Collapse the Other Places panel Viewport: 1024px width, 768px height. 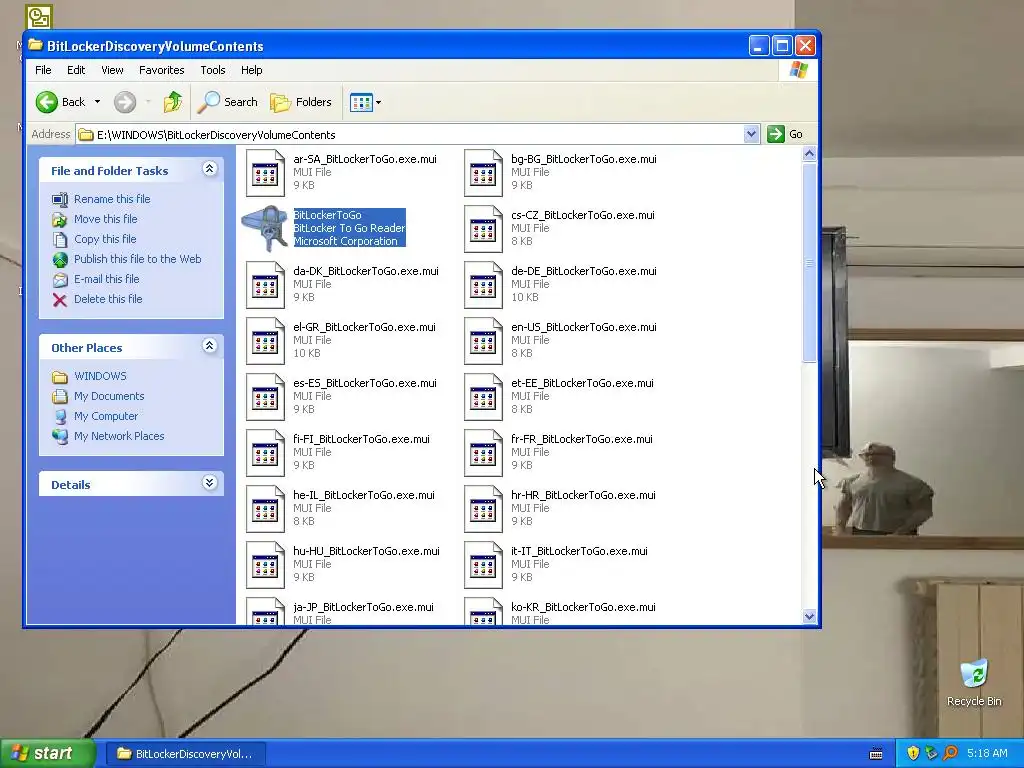209,346
